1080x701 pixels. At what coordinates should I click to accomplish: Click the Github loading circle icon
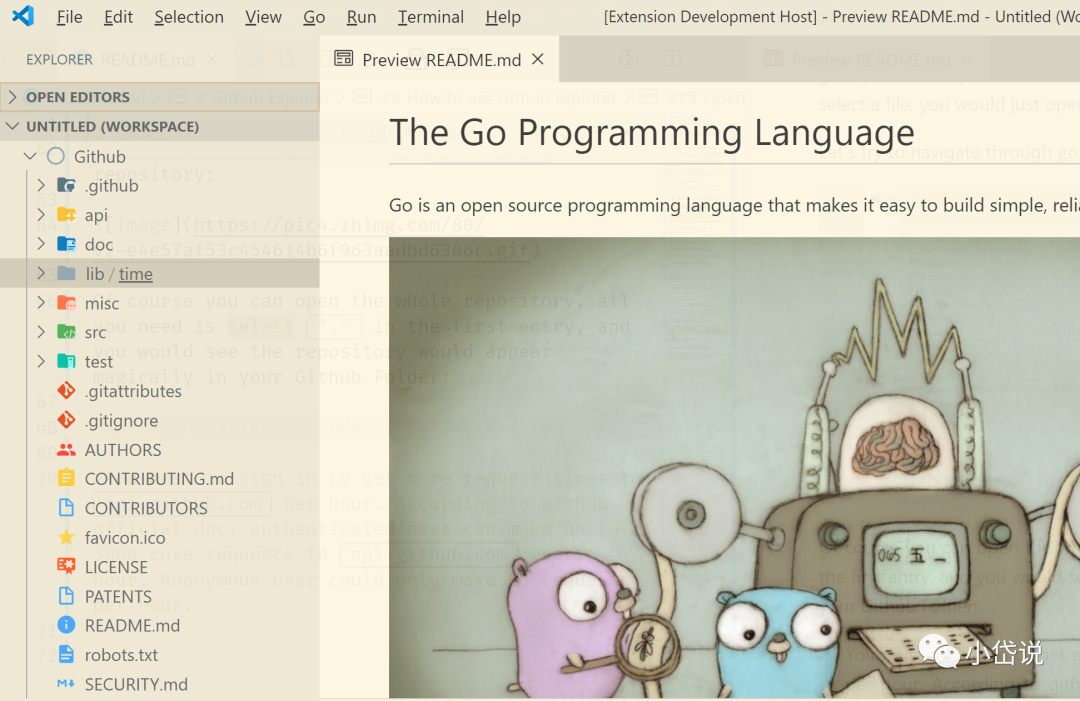[x=56, y=156]
